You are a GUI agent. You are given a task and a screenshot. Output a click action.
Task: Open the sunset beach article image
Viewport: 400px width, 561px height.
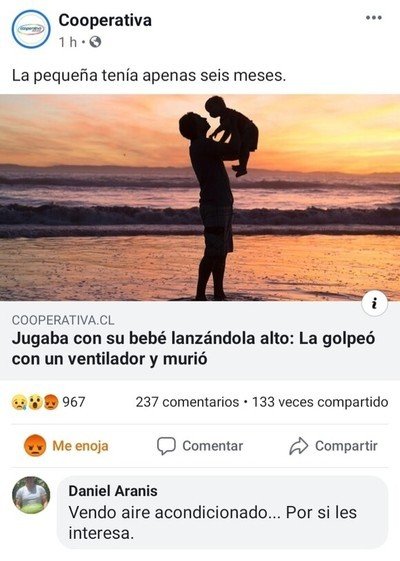point(200,197)
